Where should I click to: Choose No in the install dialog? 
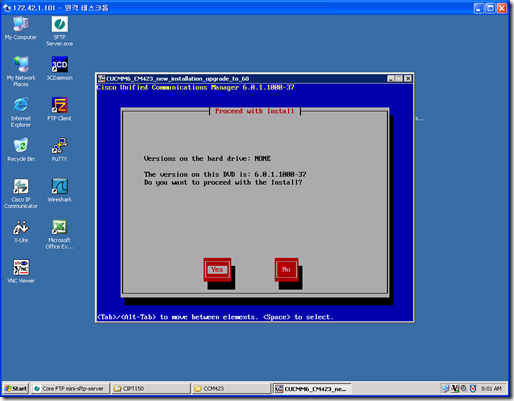coord(286,269)
